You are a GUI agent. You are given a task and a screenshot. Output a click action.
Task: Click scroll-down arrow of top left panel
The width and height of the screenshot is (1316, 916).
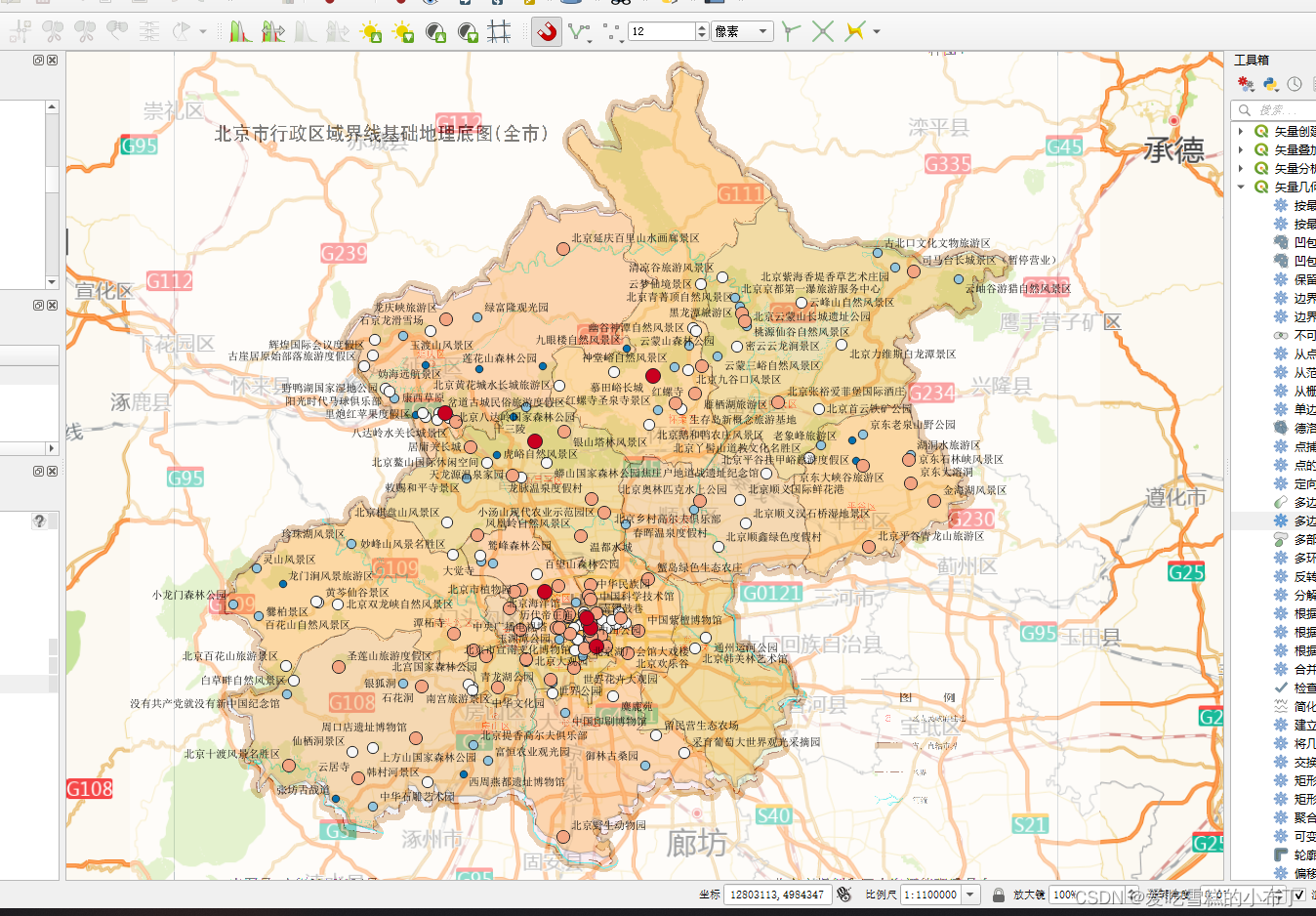point(52,282)
